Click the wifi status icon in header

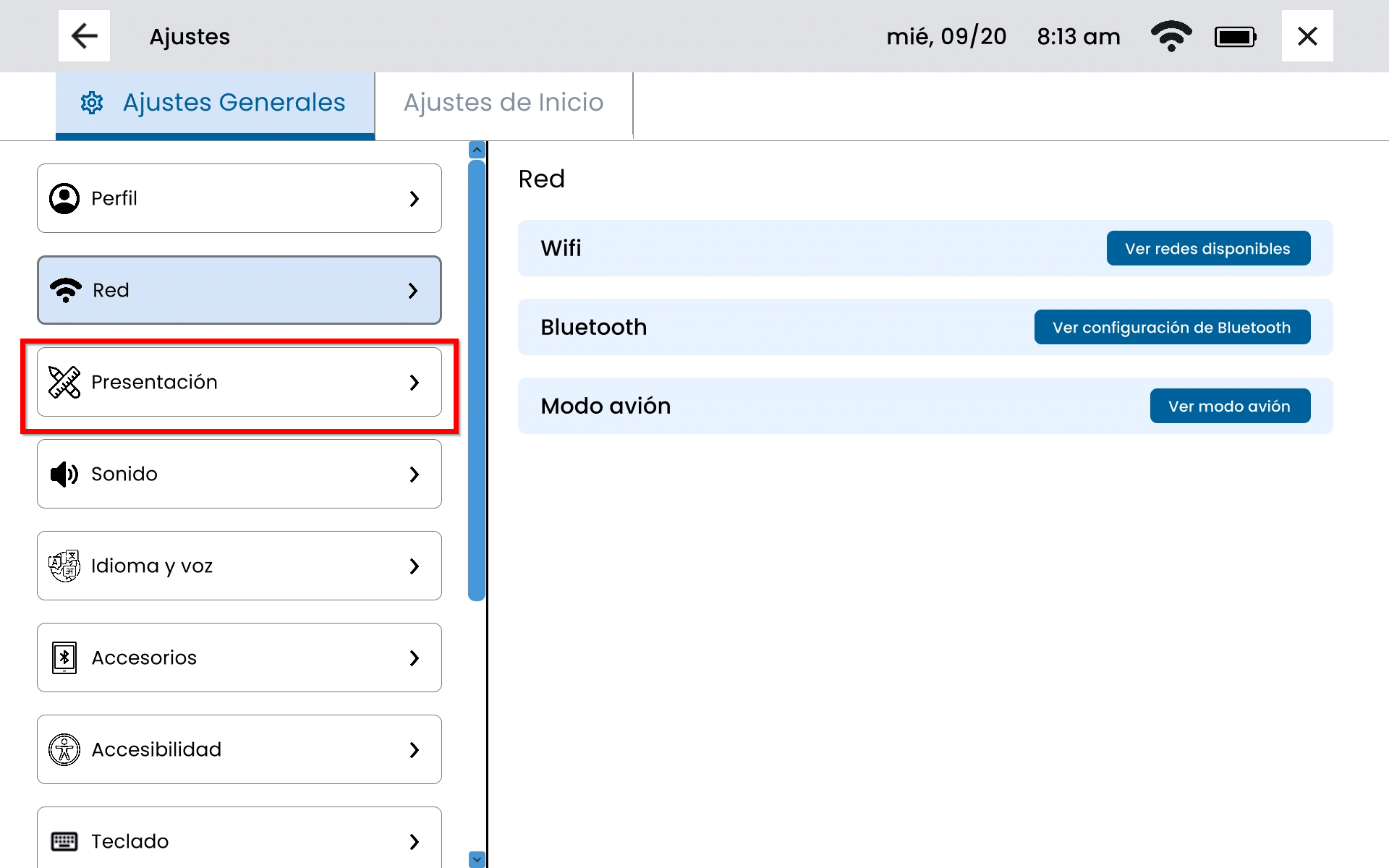pyautogui.click(x=1171, y=36)
